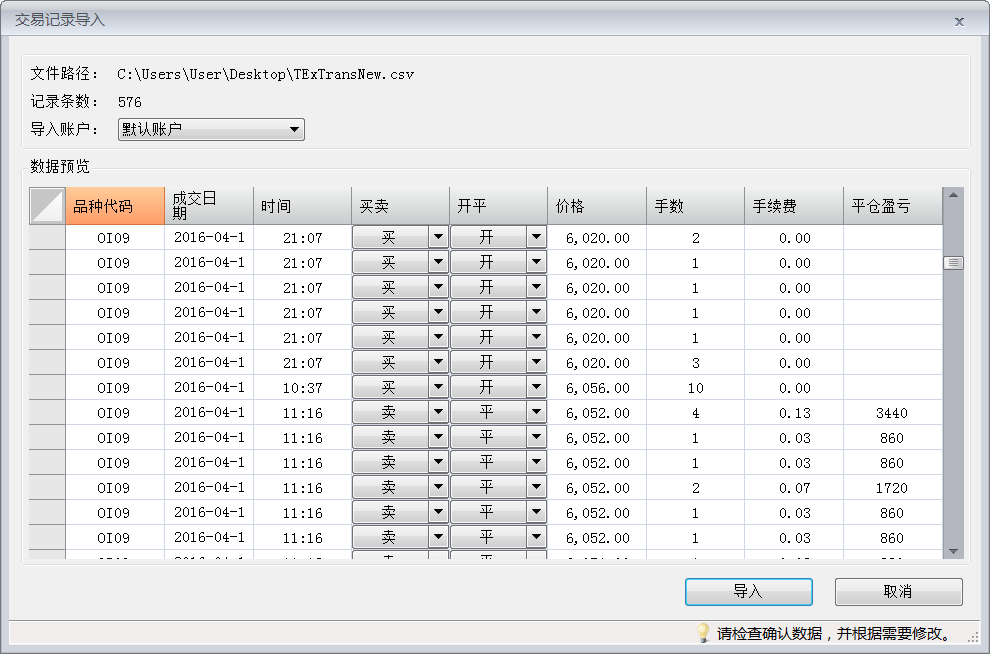Expand the 买卖 dropdown in the first row
Screen dimensions: 990x654
(x=438, y=238)
